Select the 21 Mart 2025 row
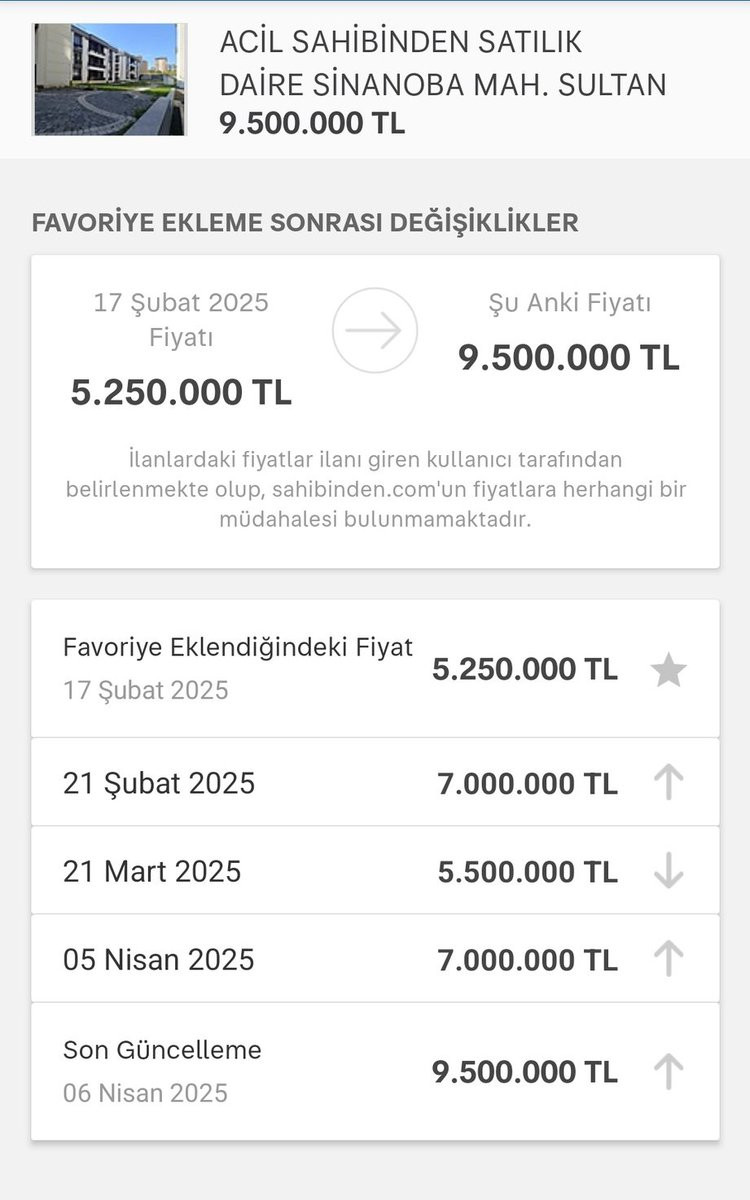Image resolution: width=750 pixels, height=1200 pixels. point(375,871)
